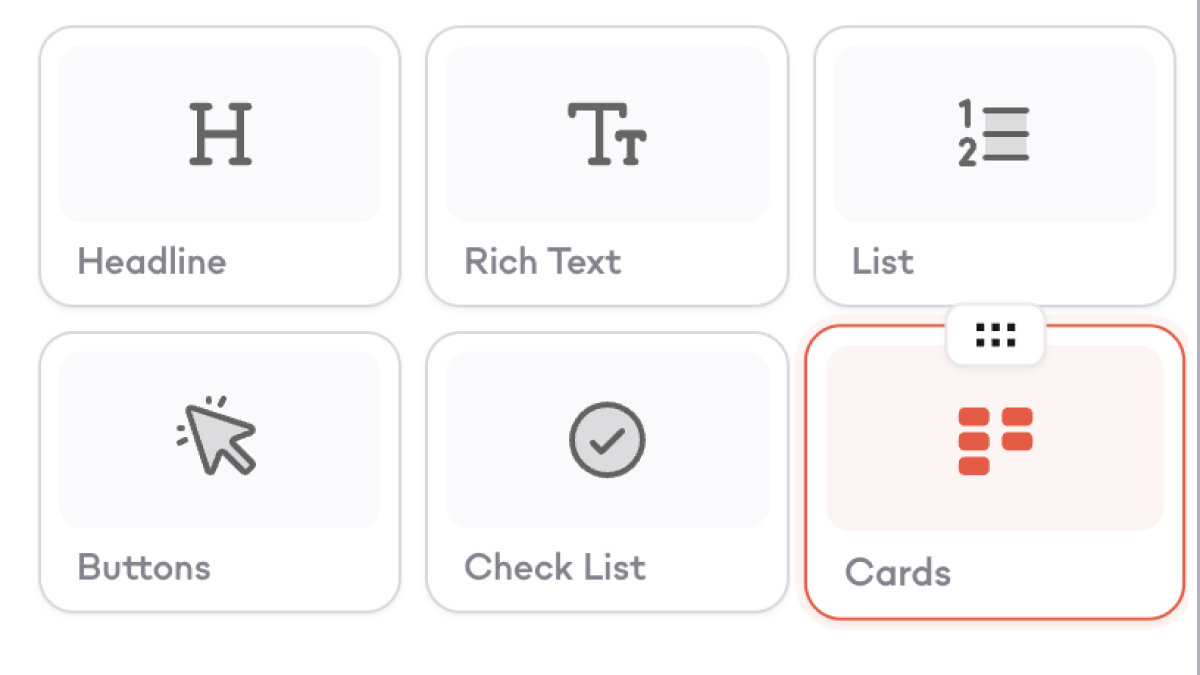The image size is (1200, 675).
Task: Click the red Cards grid icon
Action: [x=994, y=441]
